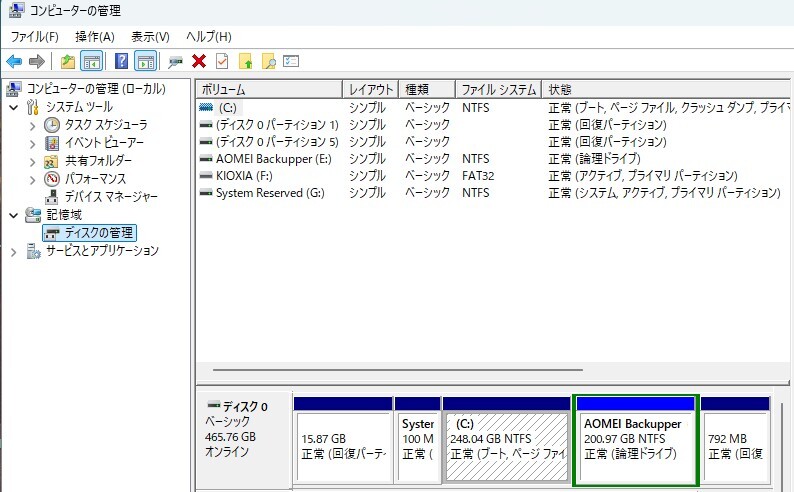Click Device Manager icon in tree
Screen dimensions: 794x492
(52, 197)
